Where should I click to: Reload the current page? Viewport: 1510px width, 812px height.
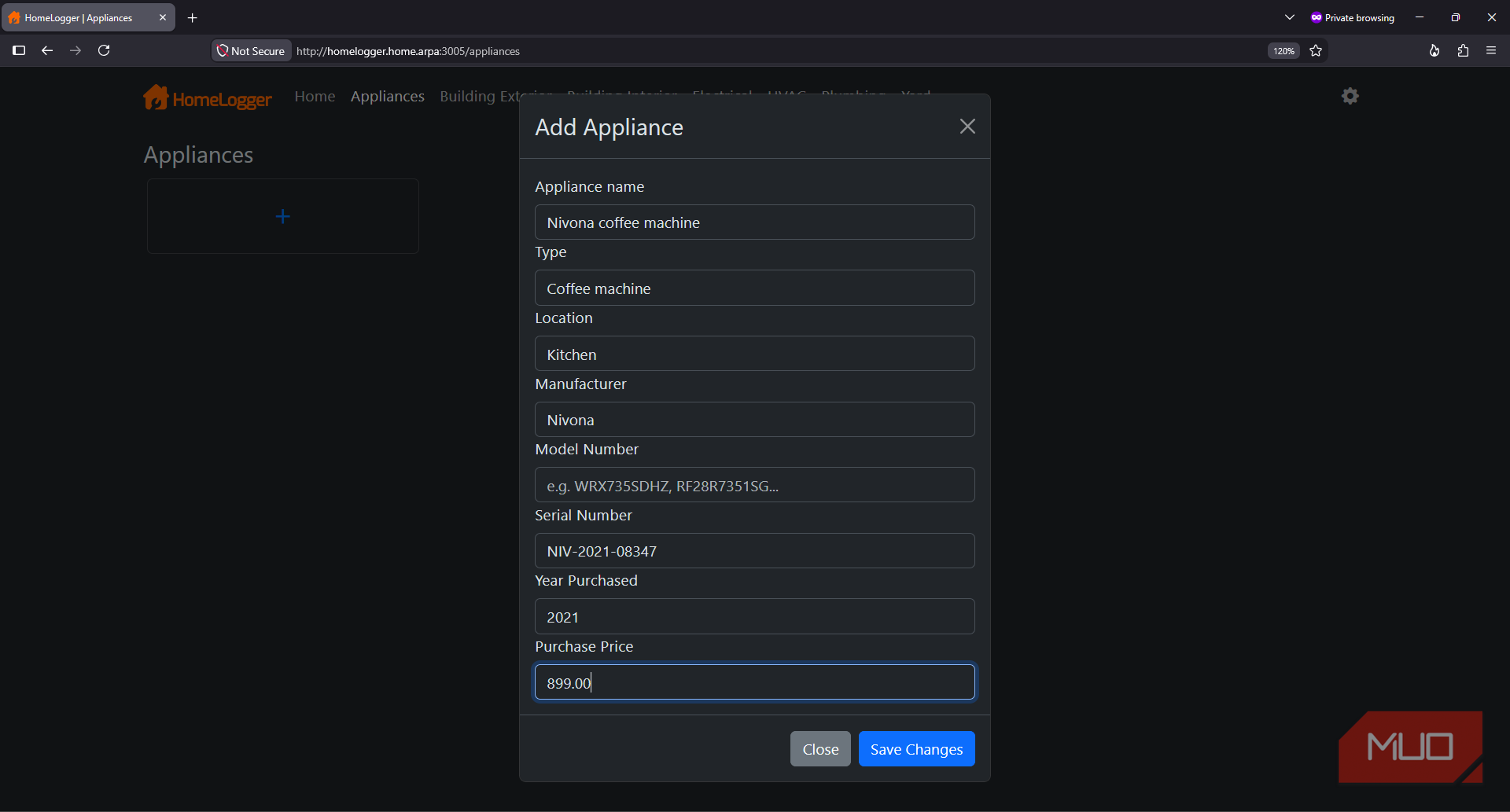104,50
